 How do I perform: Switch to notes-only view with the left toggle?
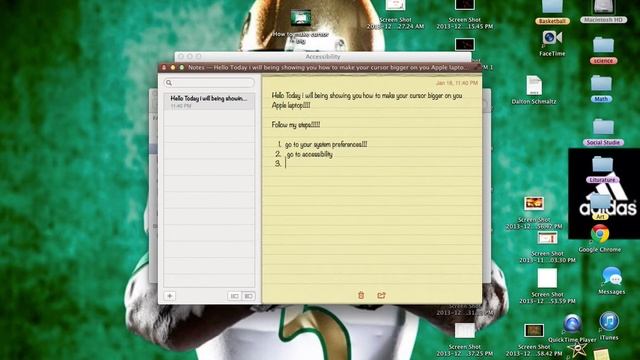click(x=234, y=296)
